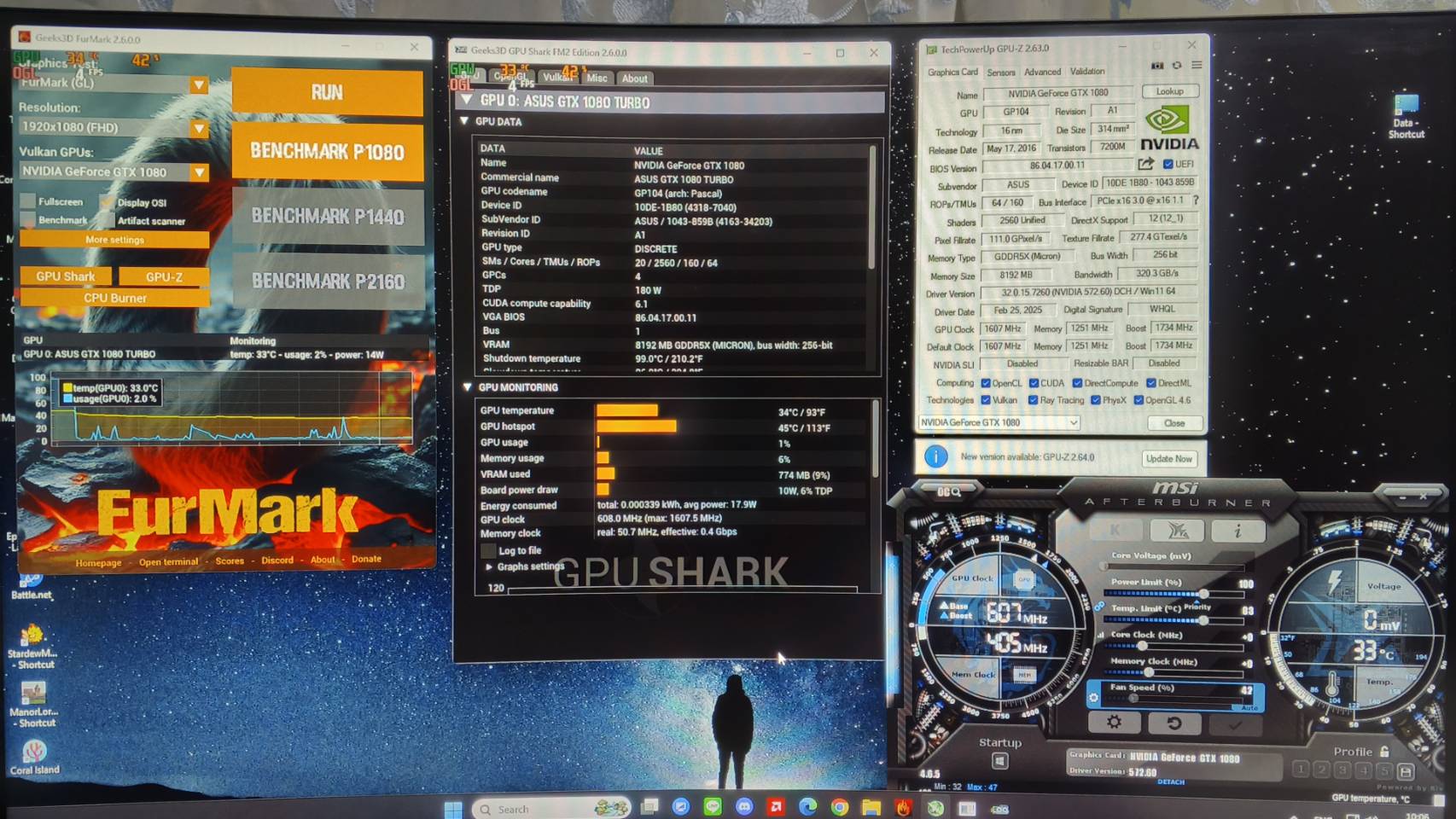Open the core clock curve editor icon

click(x=1100, y=635)
